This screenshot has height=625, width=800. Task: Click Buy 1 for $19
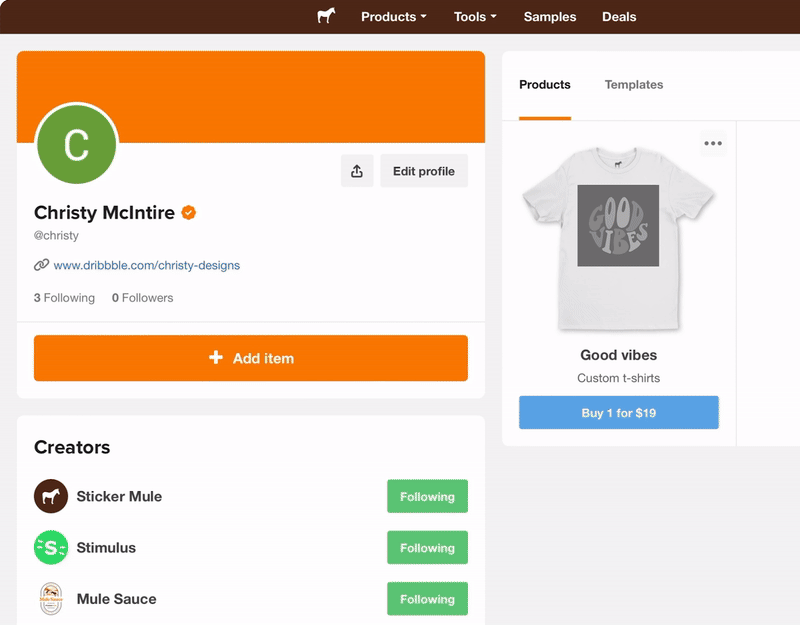pyautogui.click(x=618, y=412)
